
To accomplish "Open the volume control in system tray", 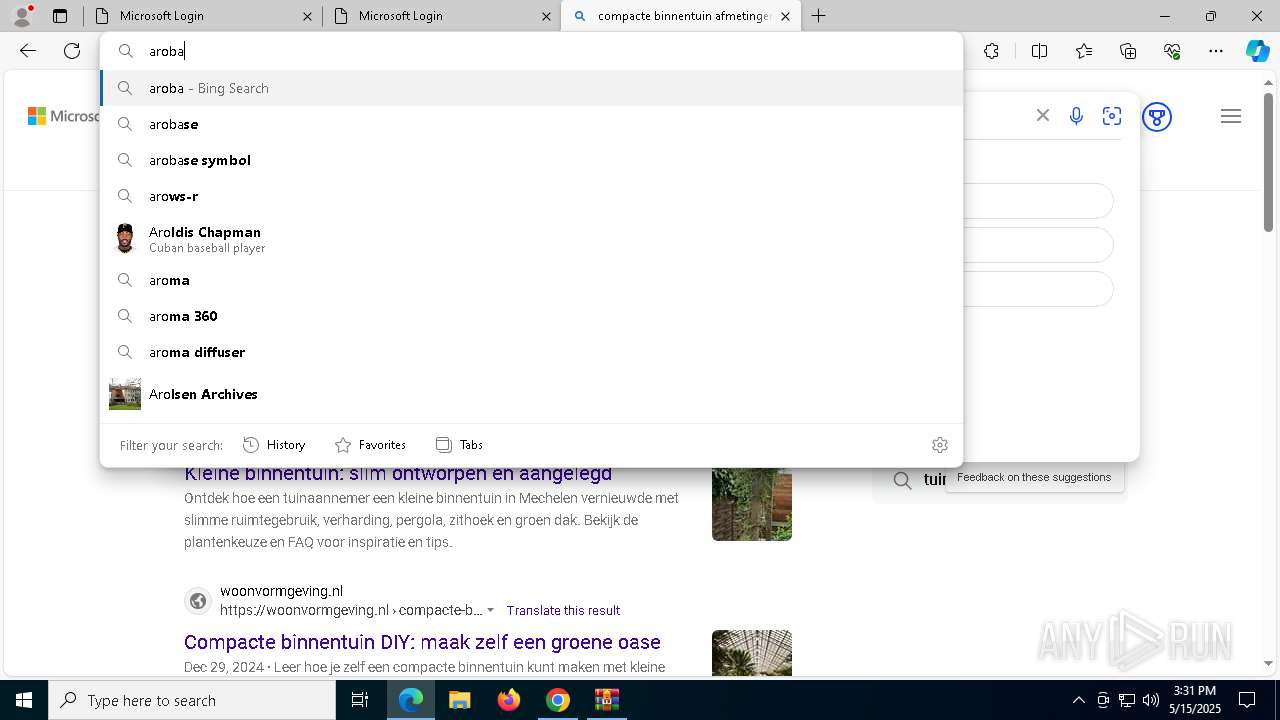I will 1151,700.
